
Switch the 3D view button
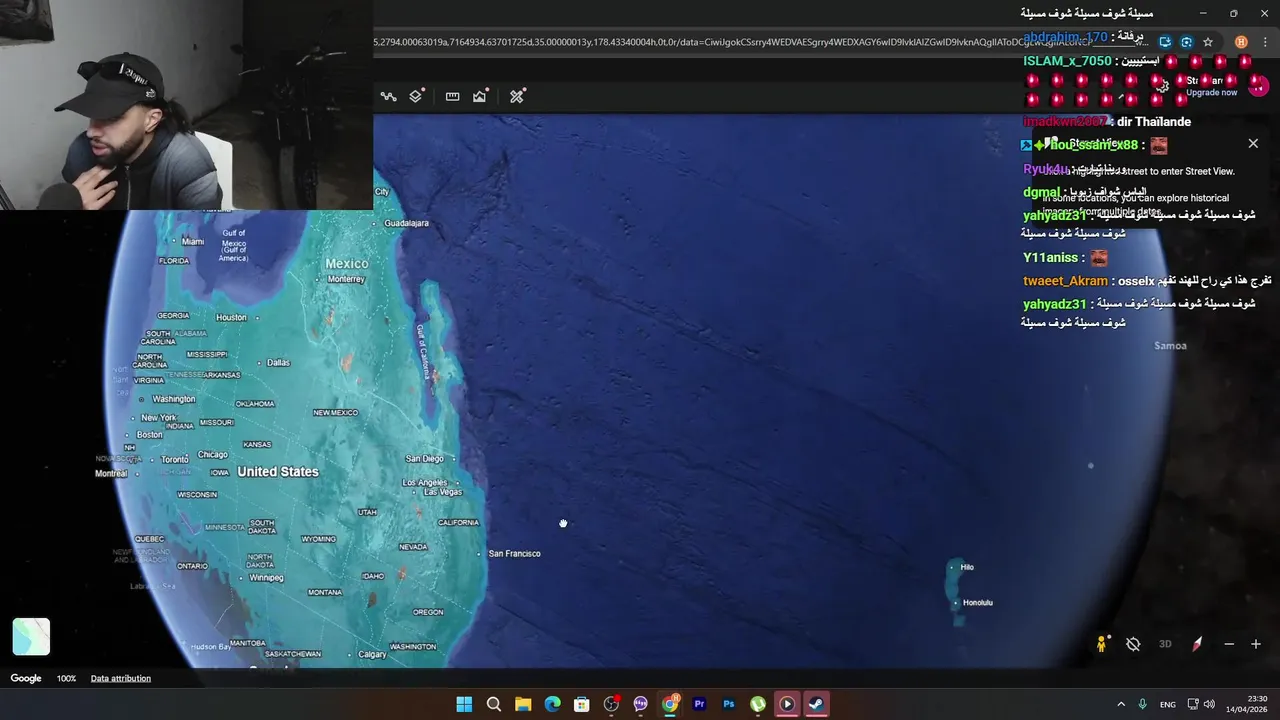[1165, 644]
